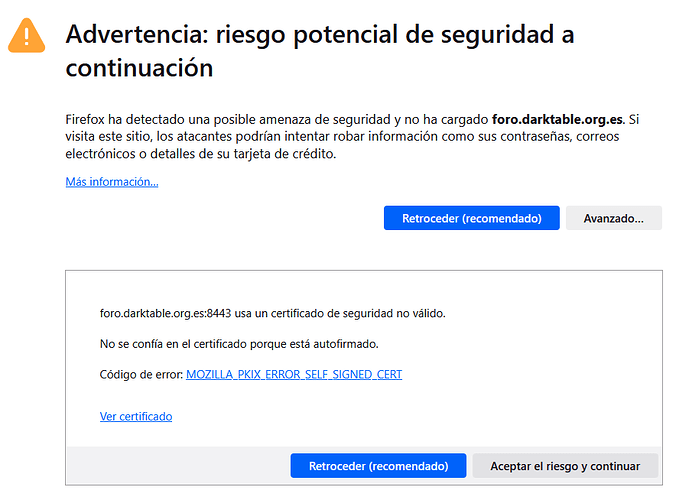The image size is (678, 500).
Task: Click the bold foro.darktable.org.es hostname text
Action: (557, 119)
